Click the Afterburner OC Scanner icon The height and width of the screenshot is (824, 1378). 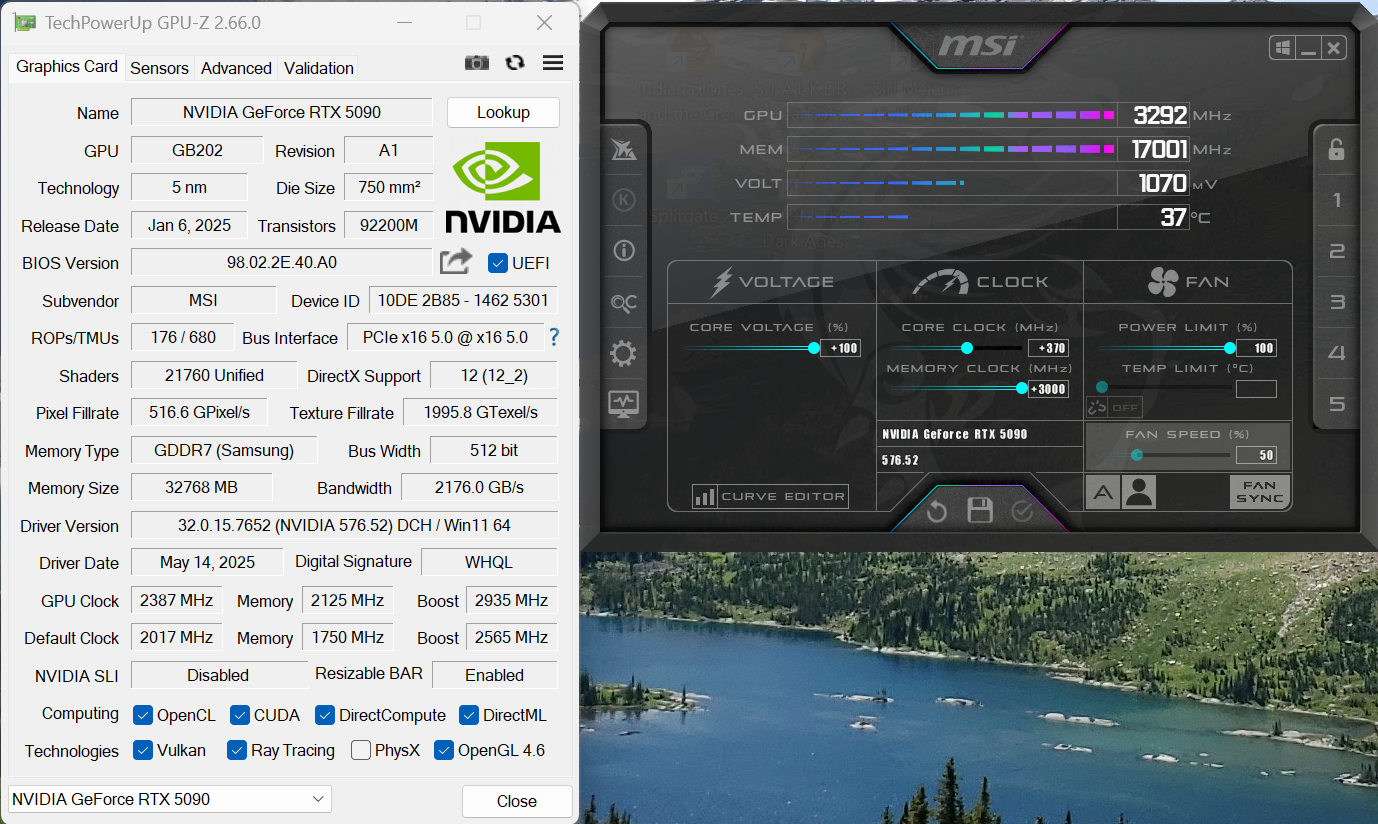pyautogui.click(x=624, y=303)
